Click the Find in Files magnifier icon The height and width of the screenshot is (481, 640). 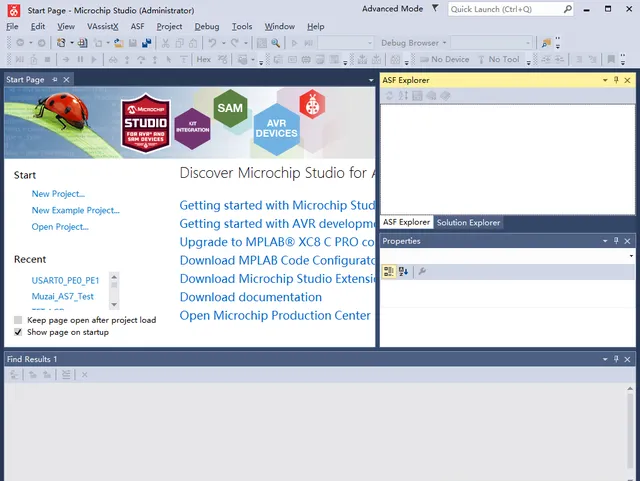(x=276, y=43)
